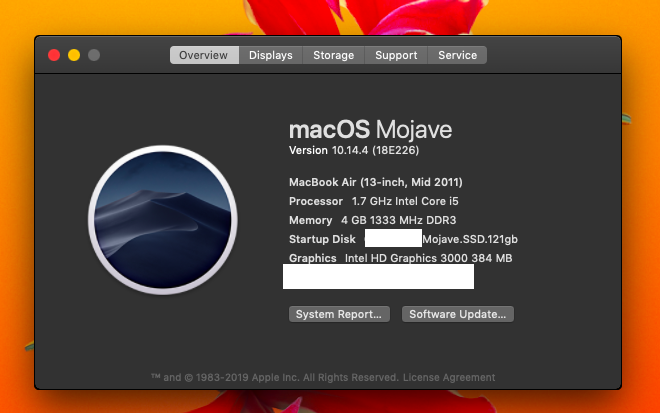Image resolution: width=660 pixels, height=413 pixels.
Task: Click the MacBook Air (13-inch, Mid 2011) text
Action: pos(376,182)
